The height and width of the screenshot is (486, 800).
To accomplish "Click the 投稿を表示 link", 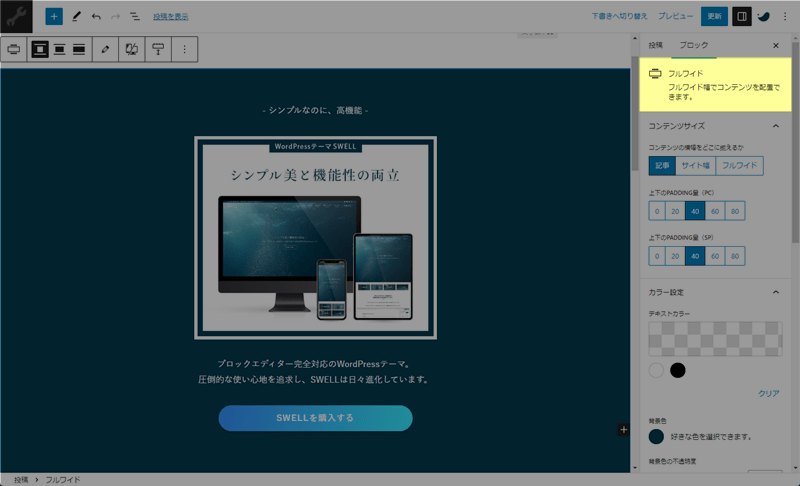I will (170, 17).
